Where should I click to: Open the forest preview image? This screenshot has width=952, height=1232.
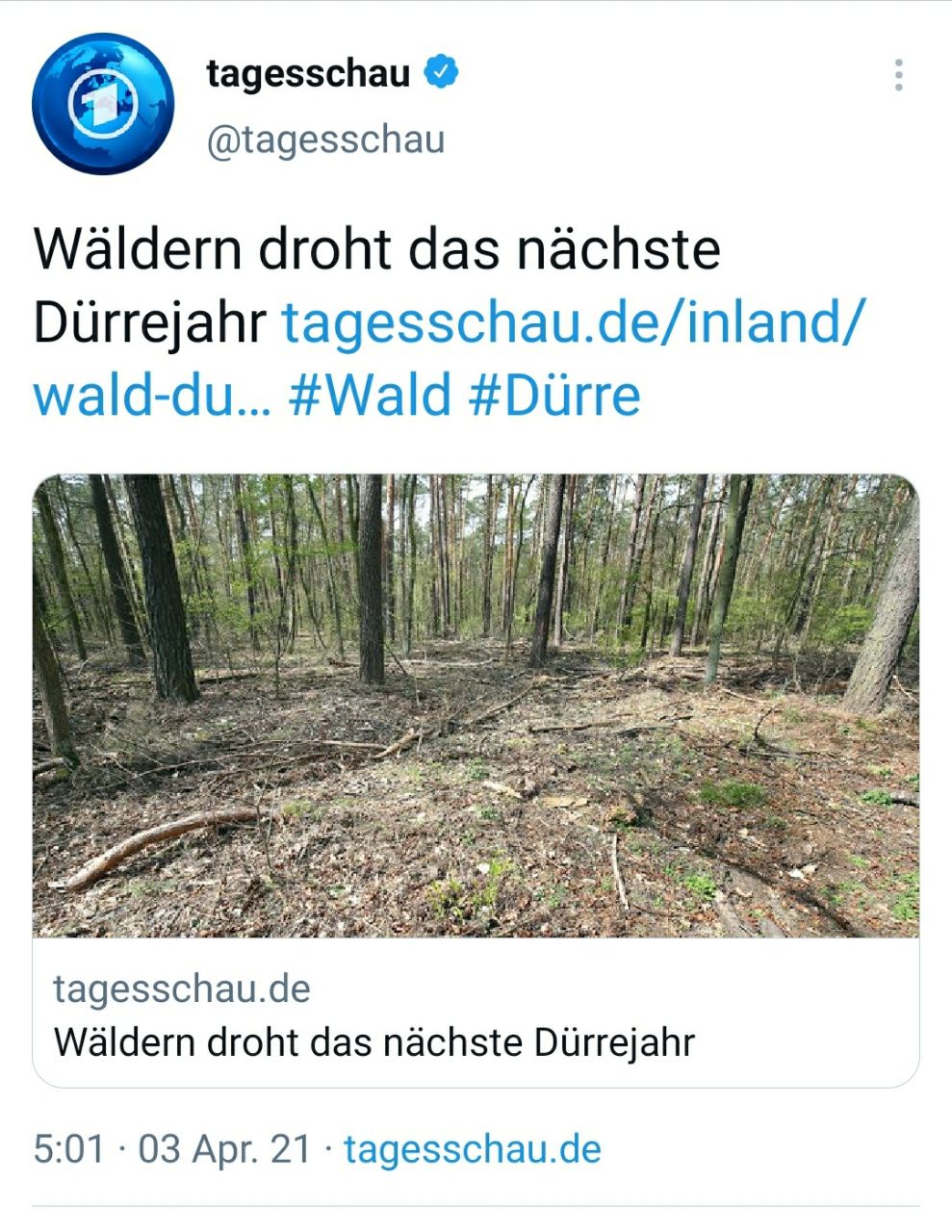(x=476, y=706)
